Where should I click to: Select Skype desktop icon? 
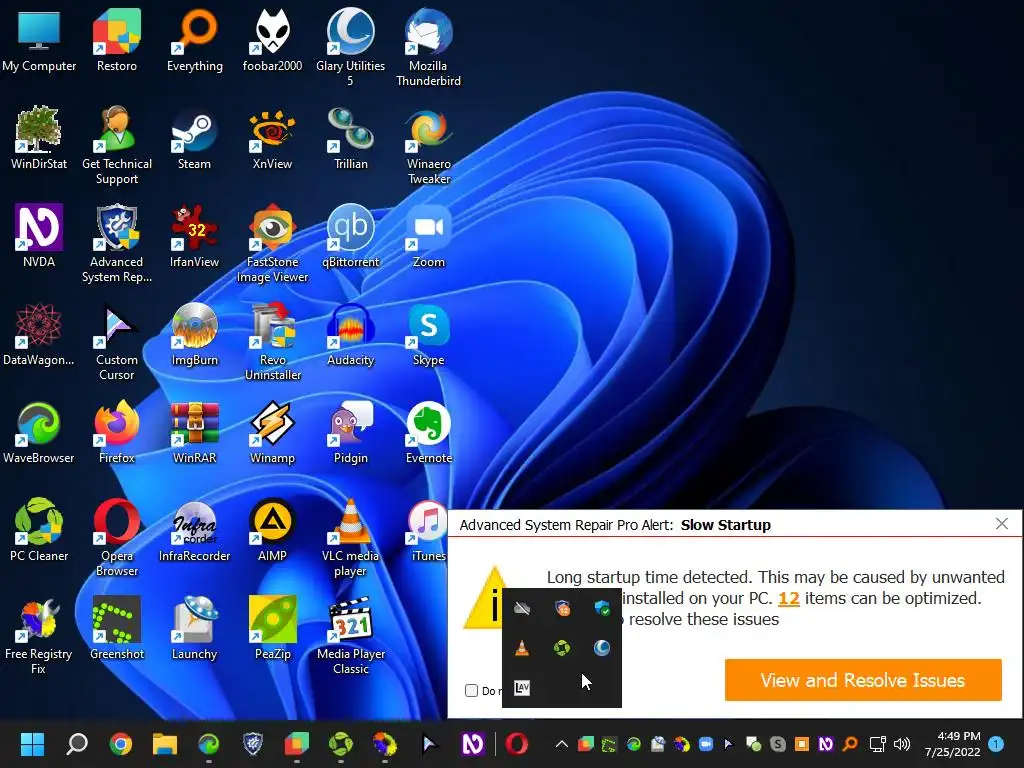pyautogui.click(x=428, y=333)
